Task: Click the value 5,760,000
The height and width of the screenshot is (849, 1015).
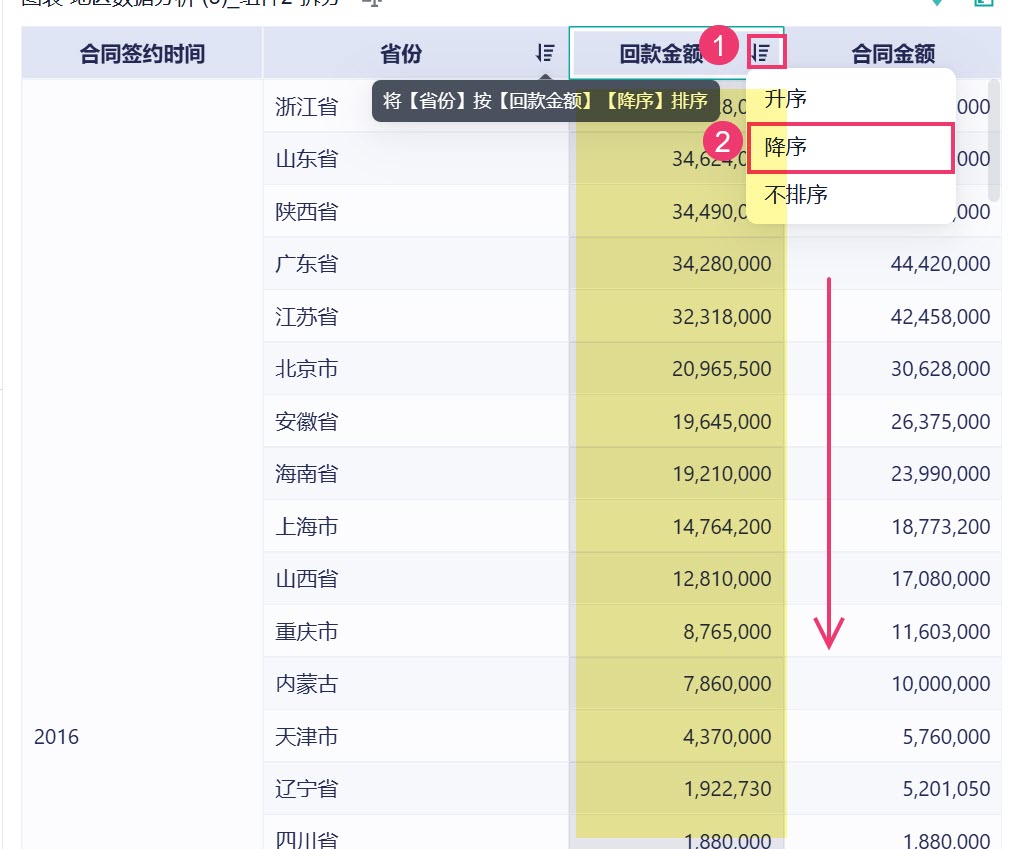Action: (x=946, y=736)
